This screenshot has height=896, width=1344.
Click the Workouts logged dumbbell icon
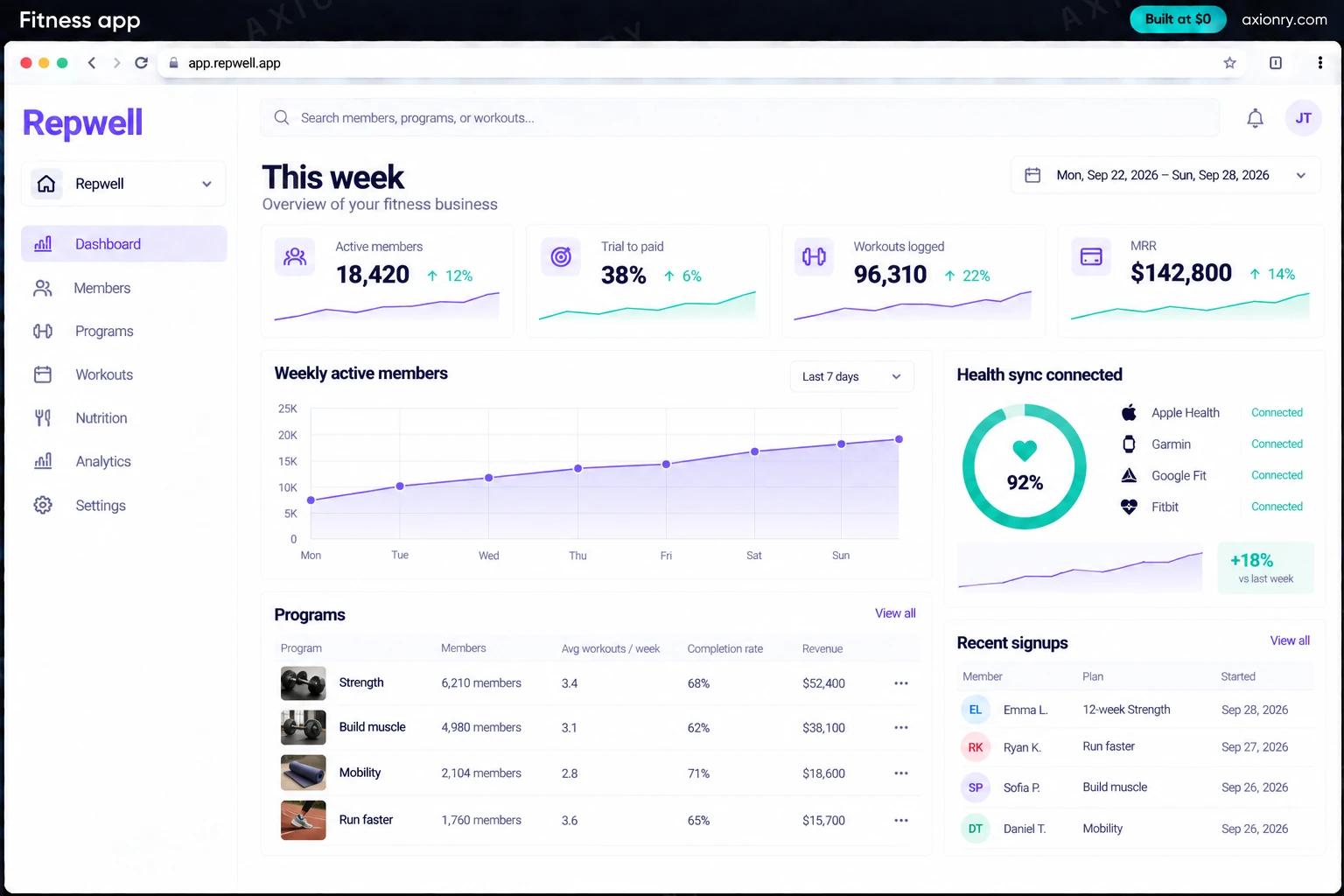(x=814, y=257)
